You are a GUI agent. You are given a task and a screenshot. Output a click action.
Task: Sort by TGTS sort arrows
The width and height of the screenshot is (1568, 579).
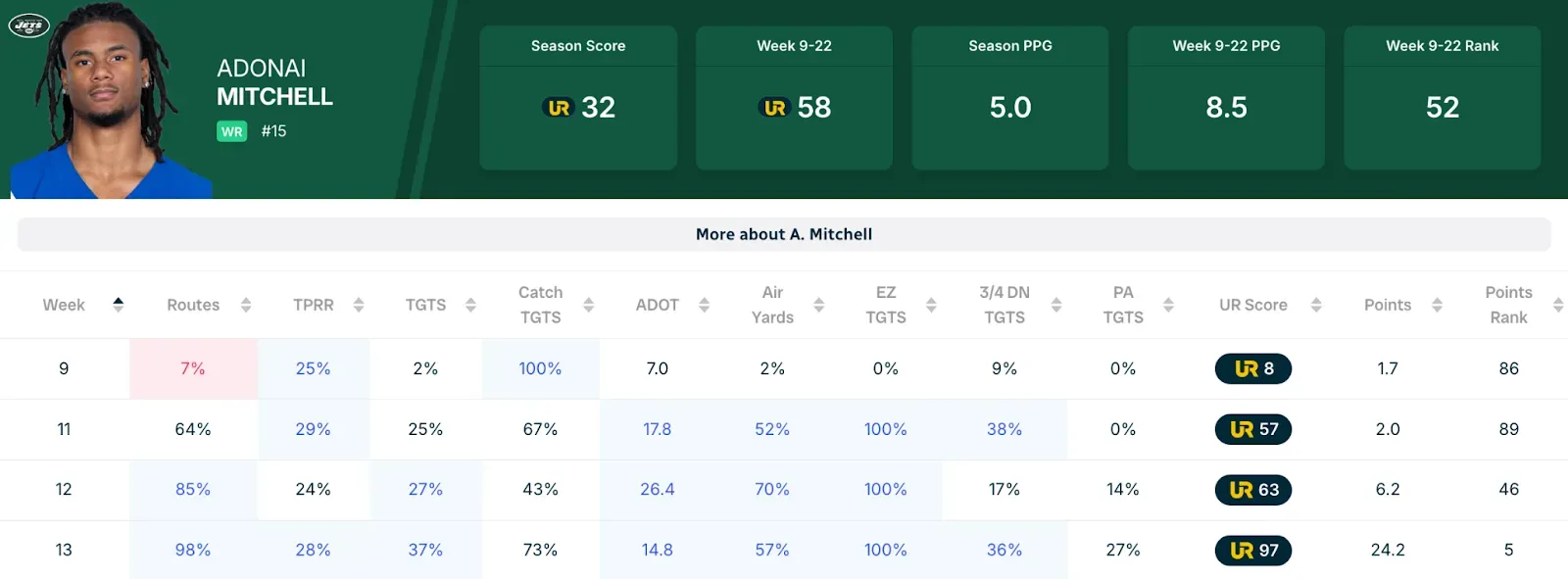470,306
